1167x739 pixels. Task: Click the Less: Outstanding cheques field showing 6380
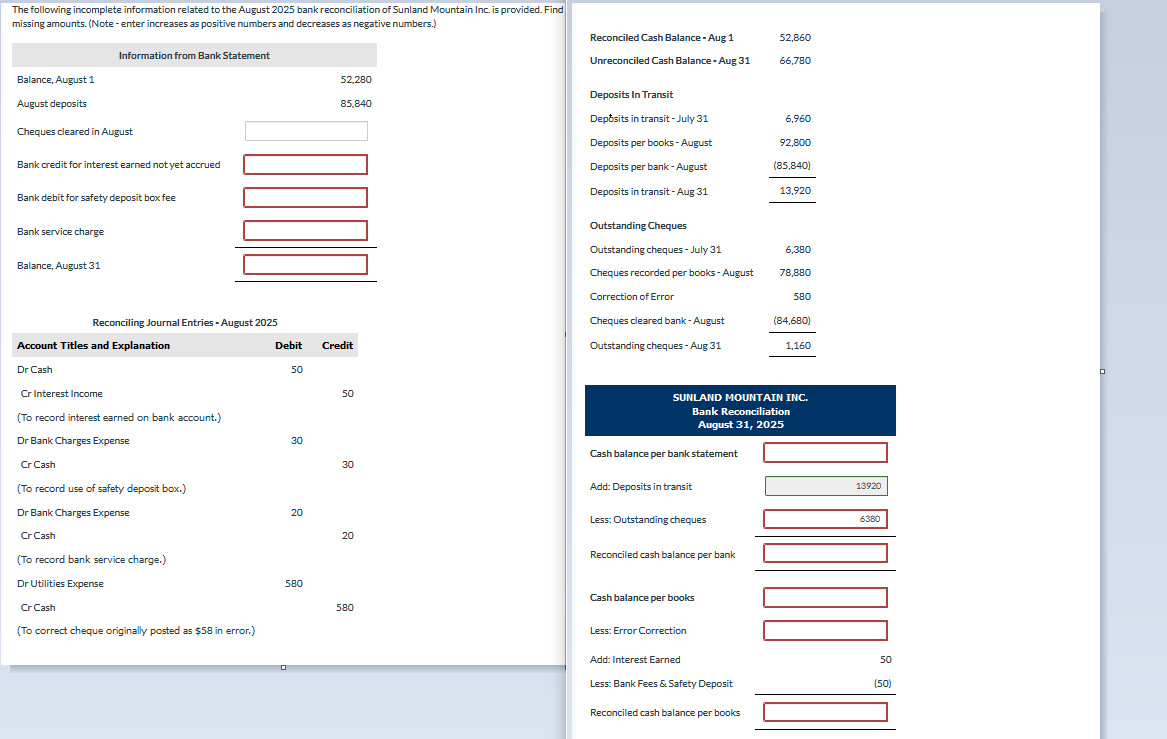(x=825, y=519)
